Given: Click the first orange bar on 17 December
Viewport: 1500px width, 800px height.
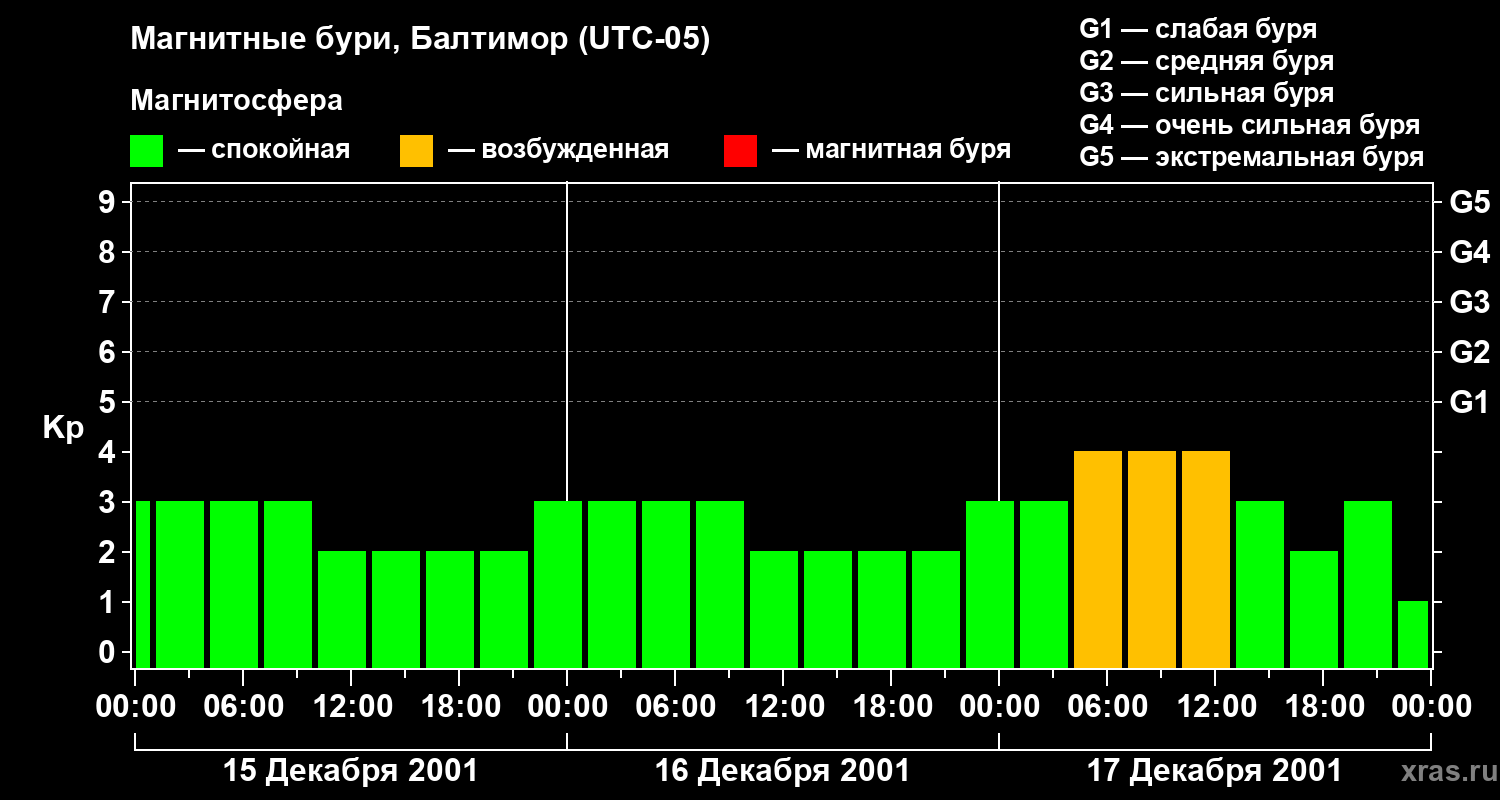Looking at the screenshot, I should 1098,560.
